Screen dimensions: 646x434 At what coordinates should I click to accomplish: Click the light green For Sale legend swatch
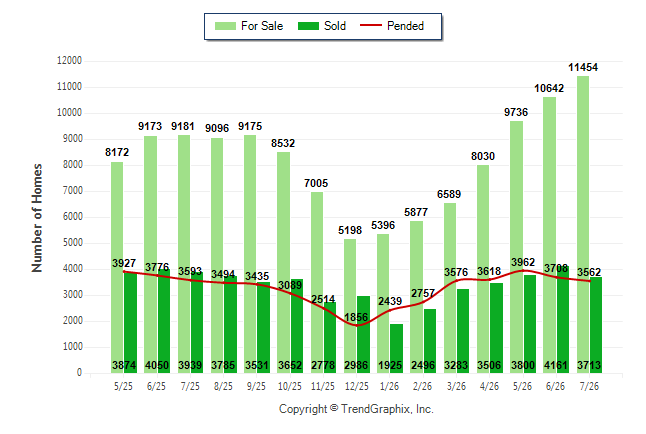pyautogui.click(x=225, y=26)
